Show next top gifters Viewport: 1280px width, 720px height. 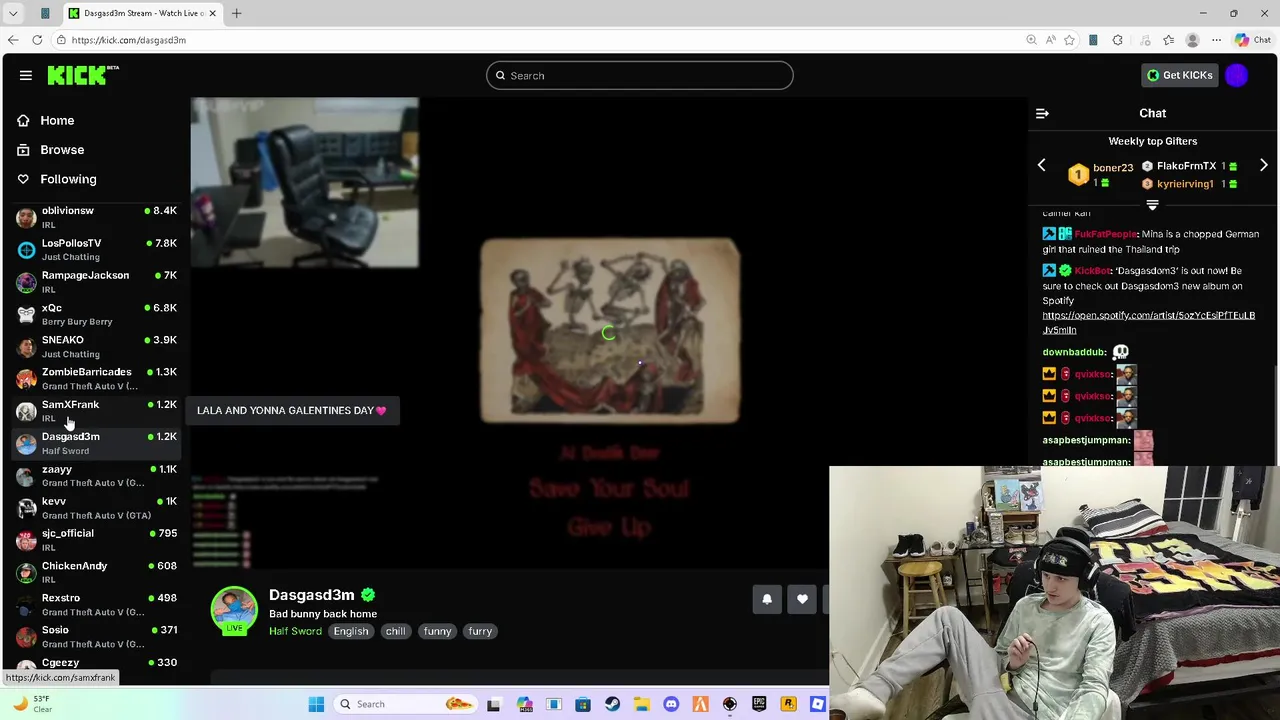[1264, 165]
